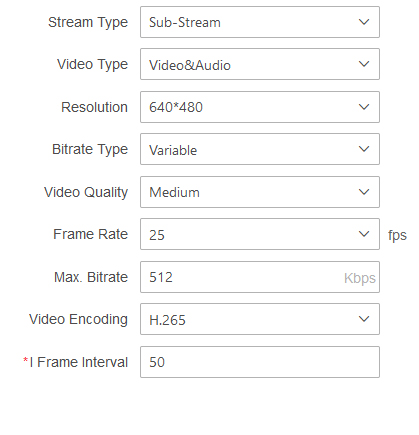The width and height of the screenshot is (419, 435).
Task: Open the Video Quality Medium dropdown
Action: tap(260, 192)
